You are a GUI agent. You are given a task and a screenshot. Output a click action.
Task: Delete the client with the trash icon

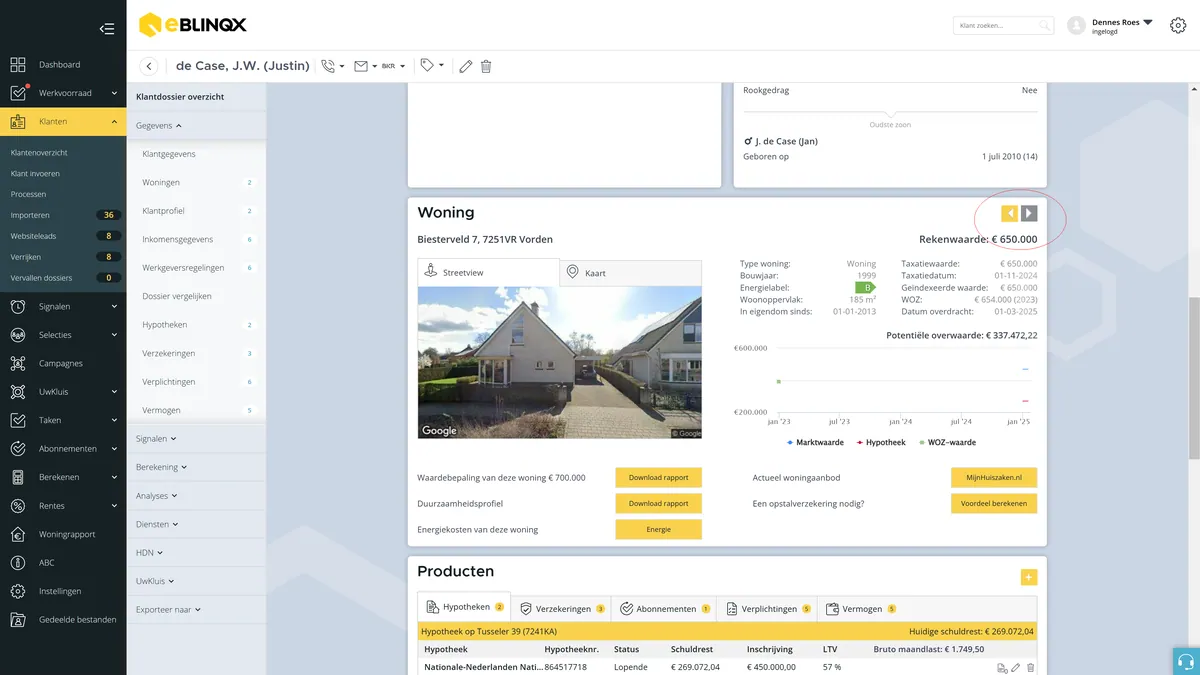pyautogui.click(x=486, y=66)
